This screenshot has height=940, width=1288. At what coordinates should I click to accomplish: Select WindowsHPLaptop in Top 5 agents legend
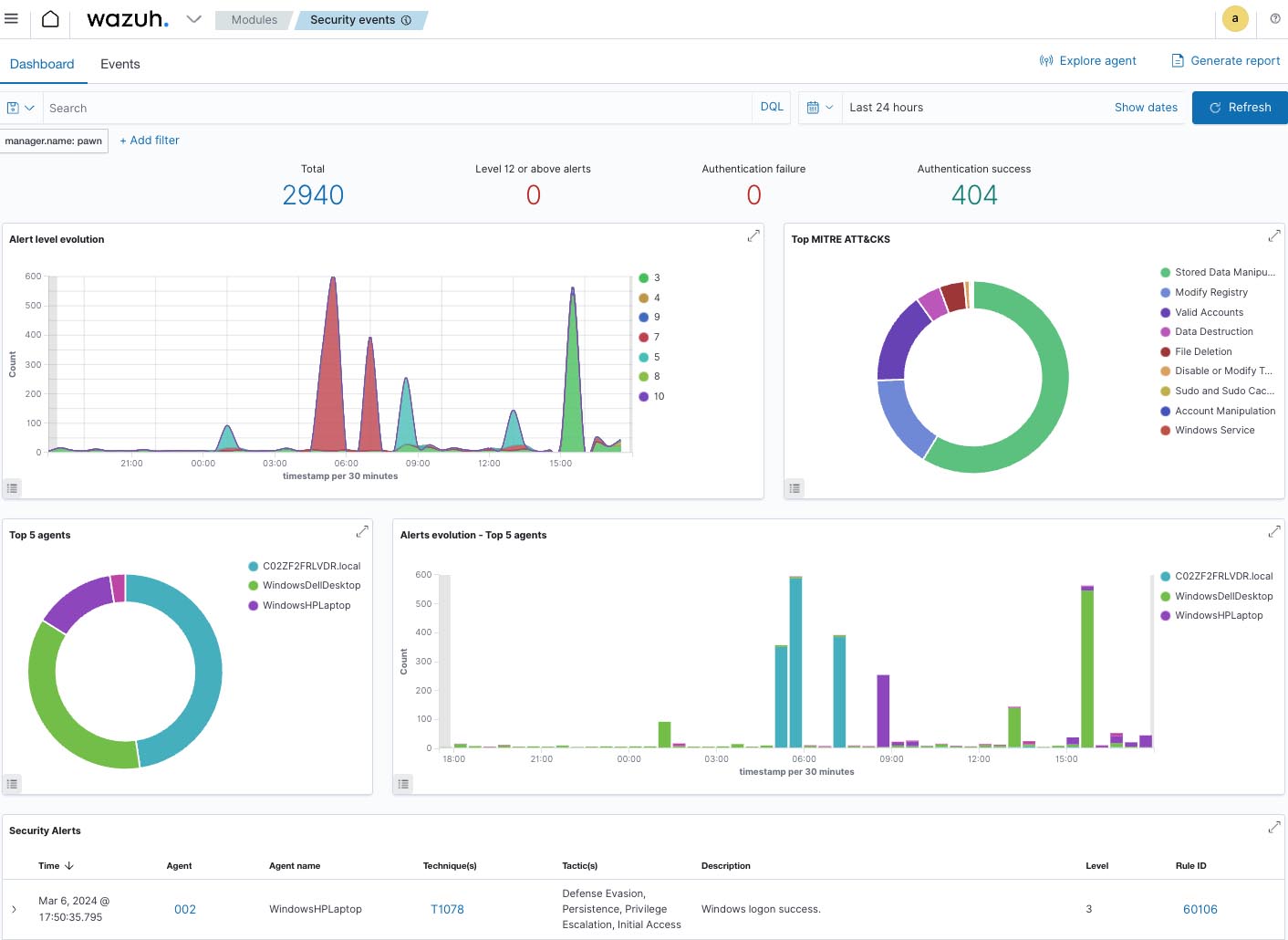299,605
